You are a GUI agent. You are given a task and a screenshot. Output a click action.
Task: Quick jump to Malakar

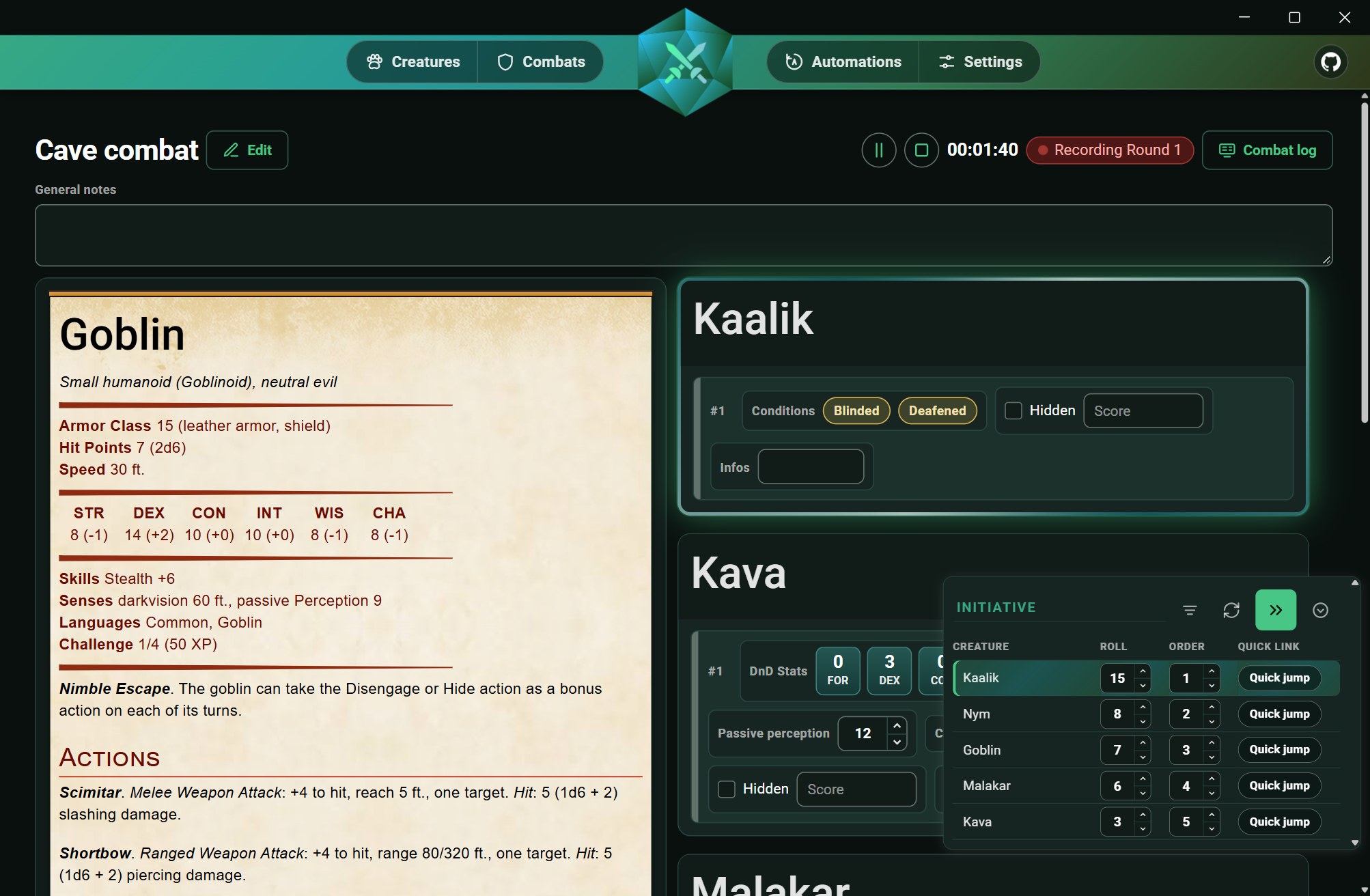(x=1279, y=786)
